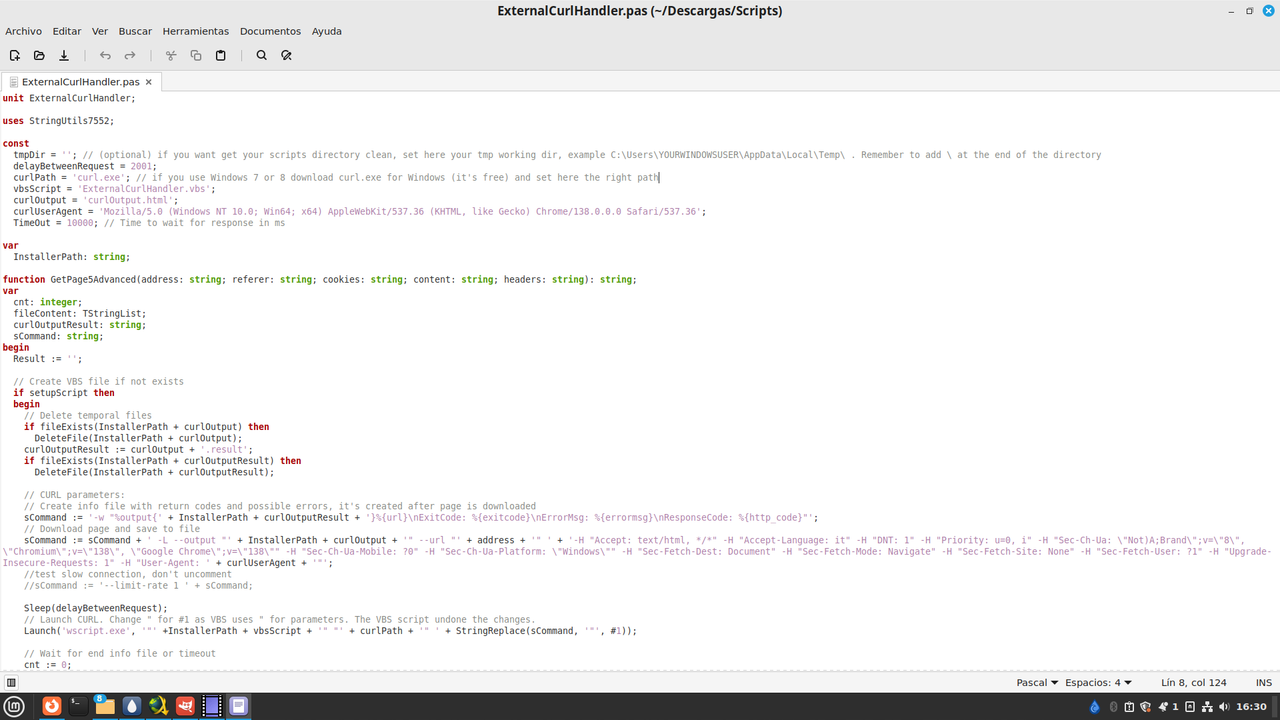Select the ExternalCurlHandler.pas document tab

80,82
